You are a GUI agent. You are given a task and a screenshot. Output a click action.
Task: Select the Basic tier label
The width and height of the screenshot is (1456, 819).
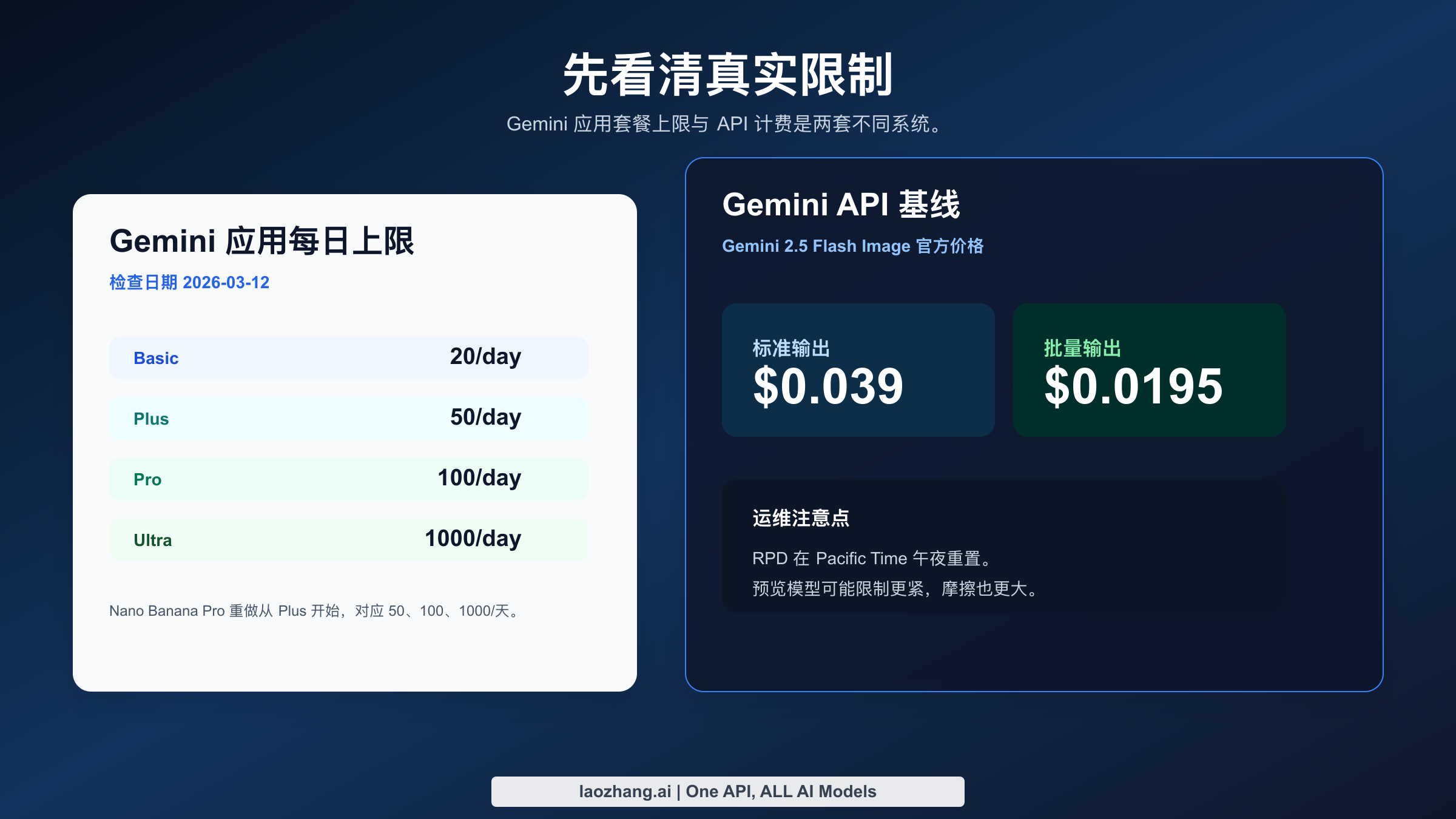(x=156, y=359)
